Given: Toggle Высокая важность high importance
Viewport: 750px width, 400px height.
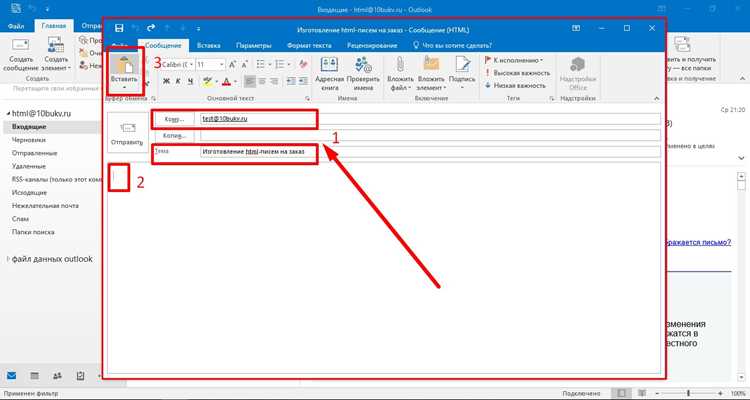Looking at the screenshot, I should [517, 73].
